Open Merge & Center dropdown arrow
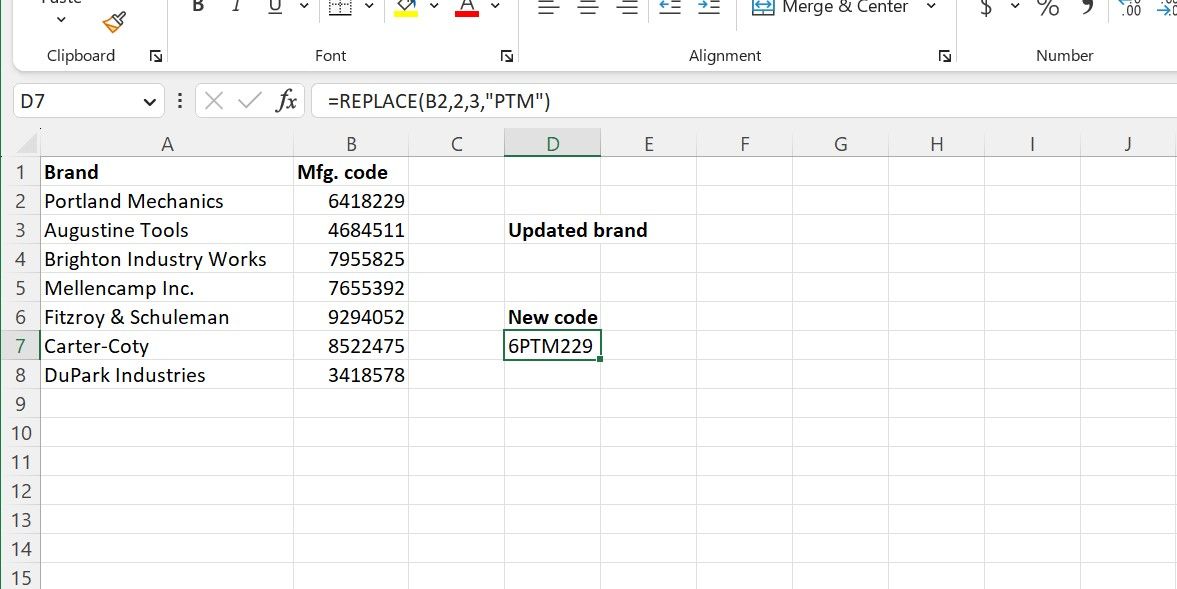 click(x=932, y=6)
